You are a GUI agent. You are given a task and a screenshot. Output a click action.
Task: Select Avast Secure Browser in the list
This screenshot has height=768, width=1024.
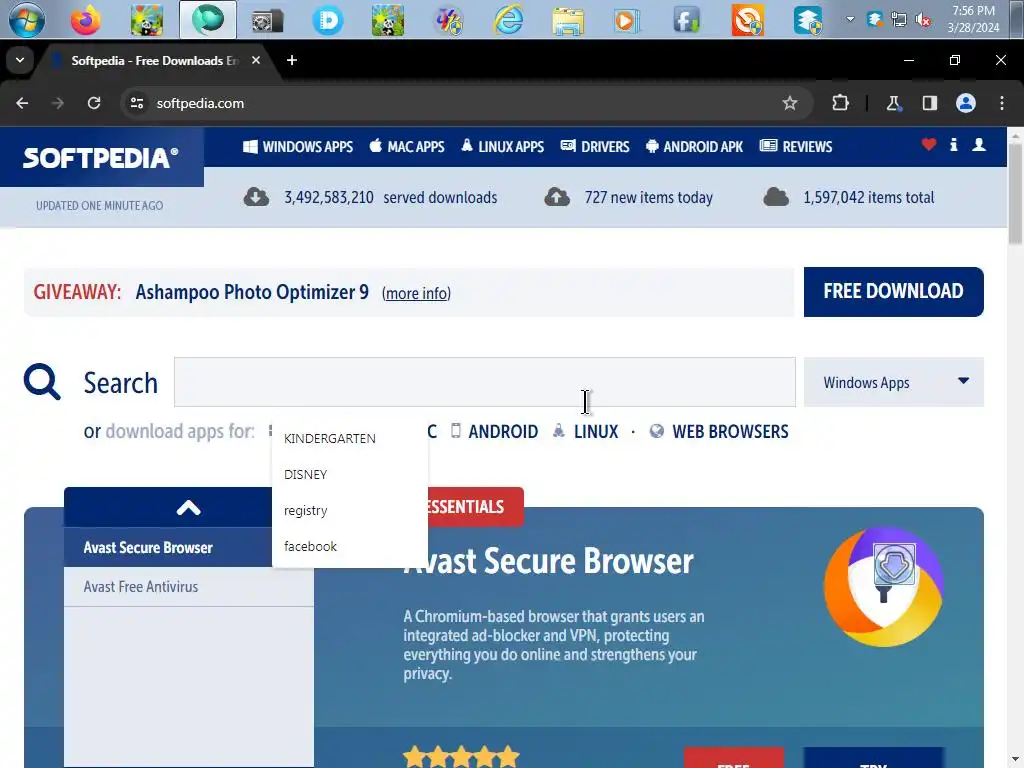[168, 547]
